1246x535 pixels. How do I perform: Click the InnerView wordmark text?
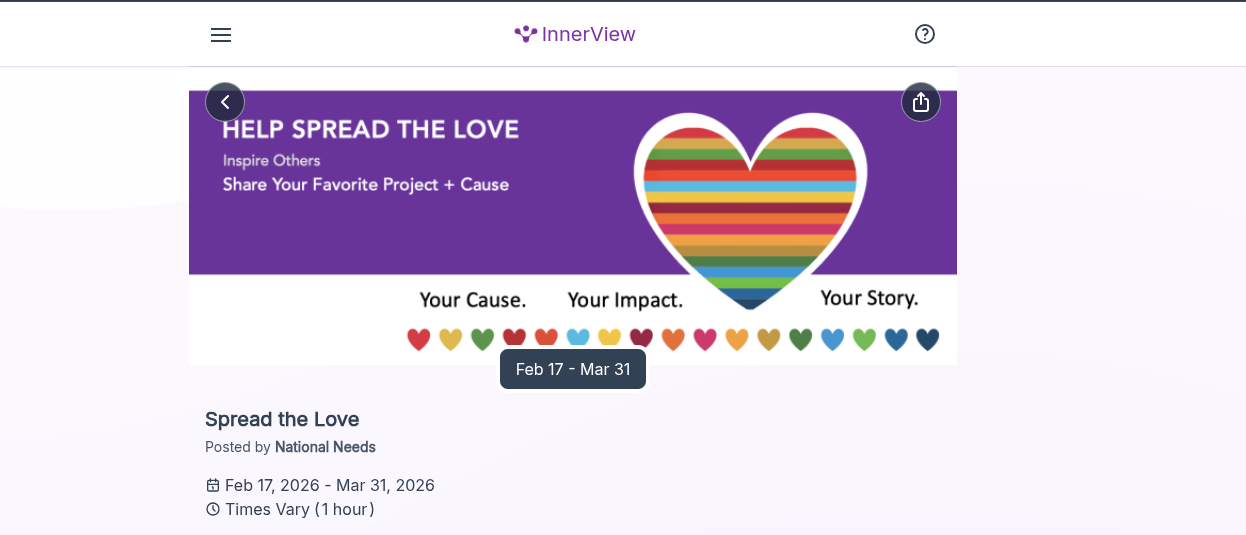pos(588,35)
